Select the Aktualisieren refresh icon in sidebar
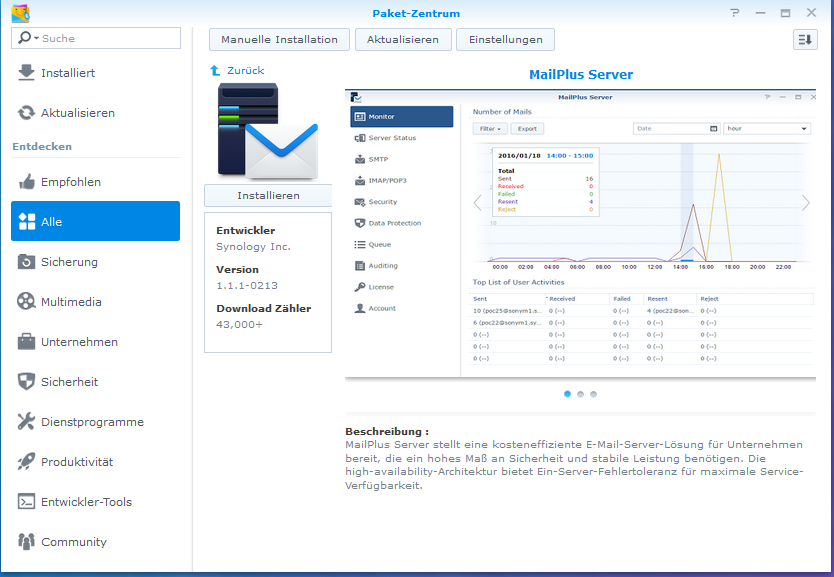The image size is (834, 577). 26,113
